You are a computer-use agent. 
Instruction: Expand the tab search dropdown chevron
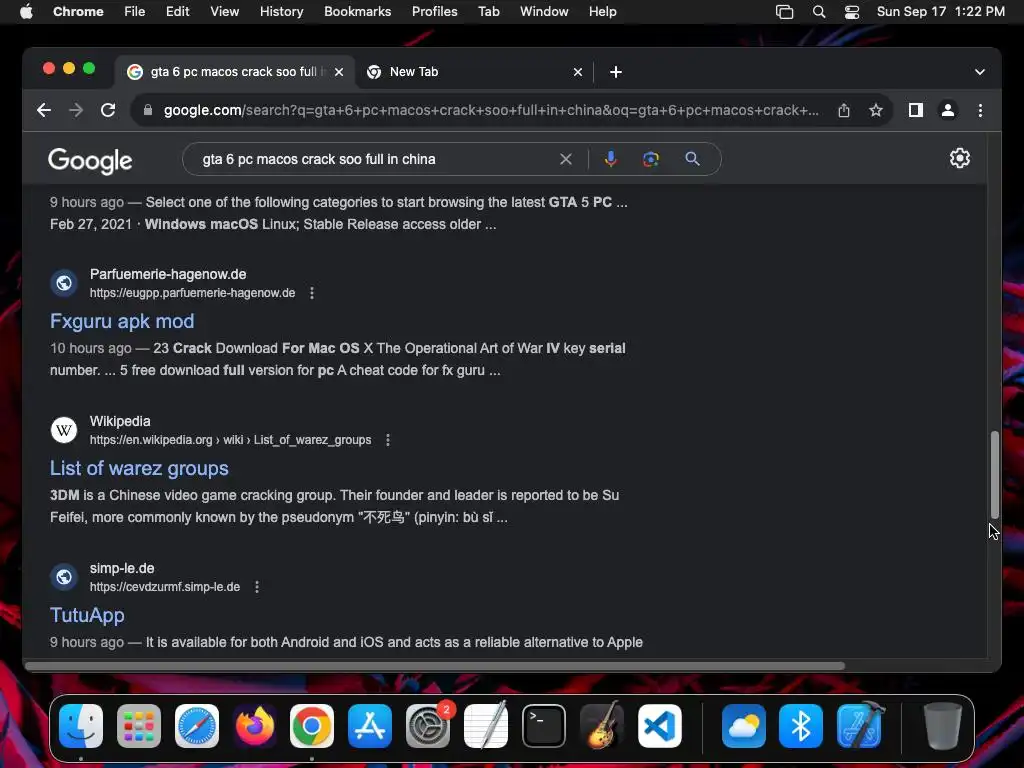click(980, 72)
